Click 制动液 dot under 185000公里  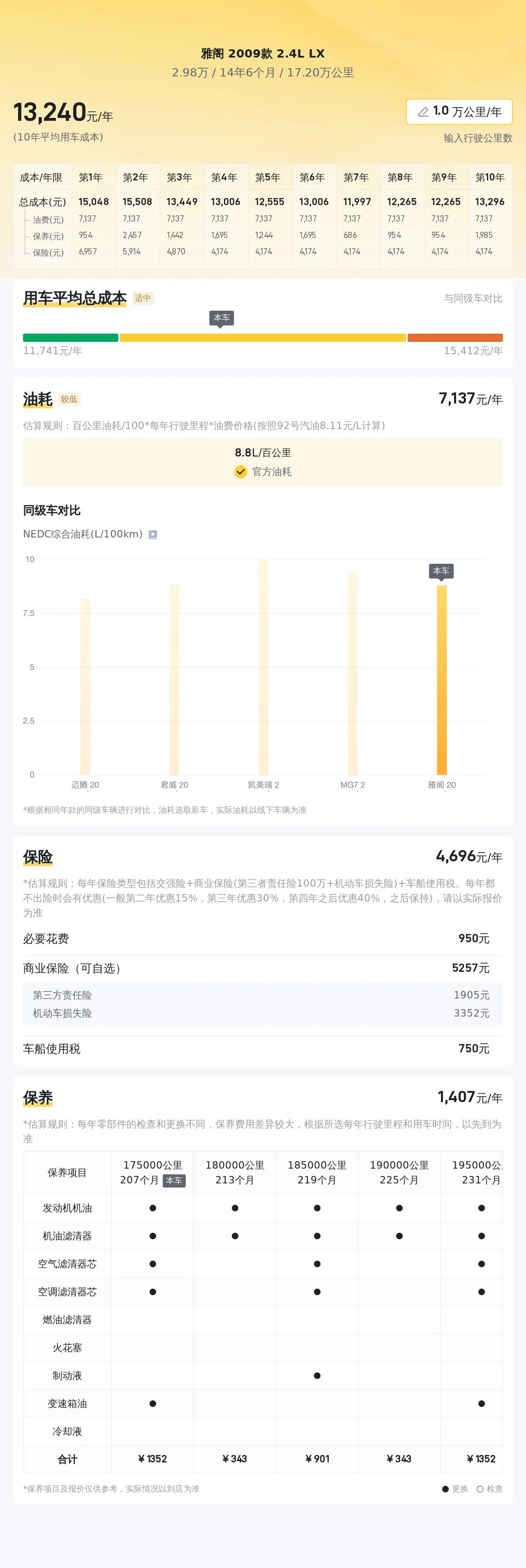pos(317,1376)
